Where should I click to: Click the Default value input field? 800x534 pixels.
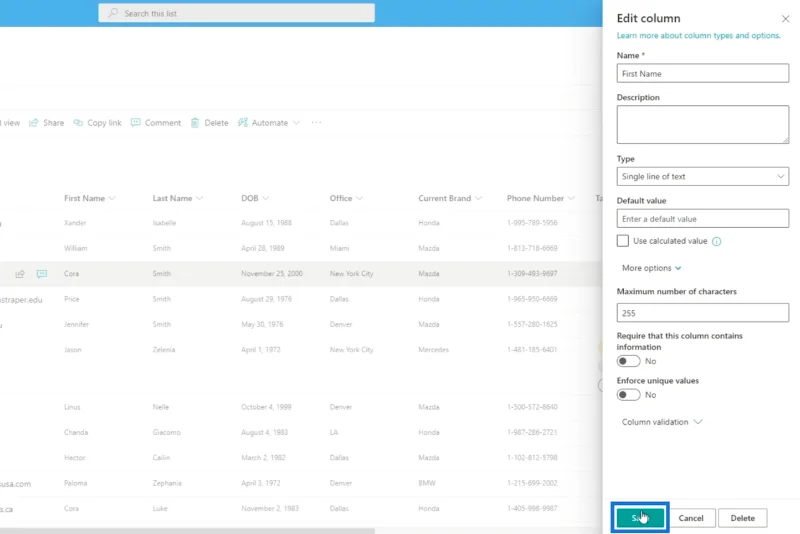pyautogui.click(x=703, y=219)
